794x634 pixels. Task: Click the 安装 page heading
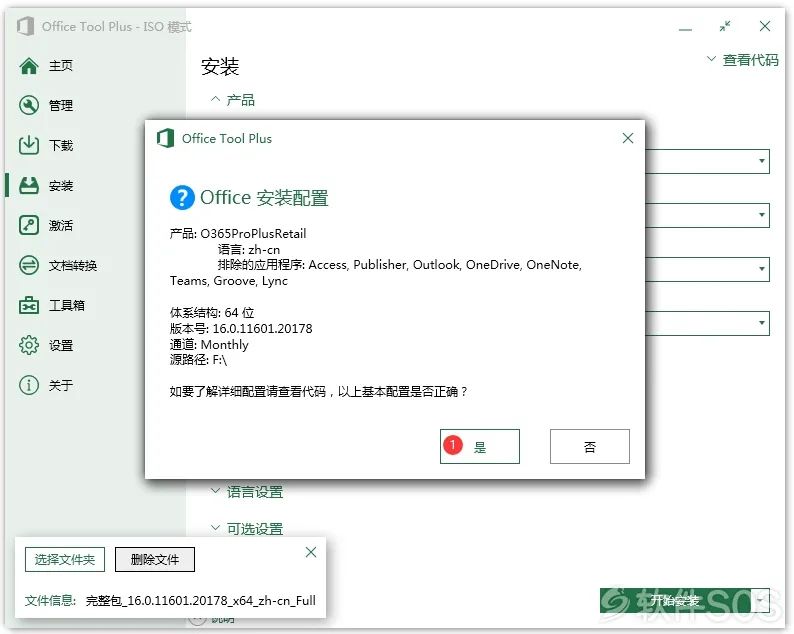pos(220,66)
